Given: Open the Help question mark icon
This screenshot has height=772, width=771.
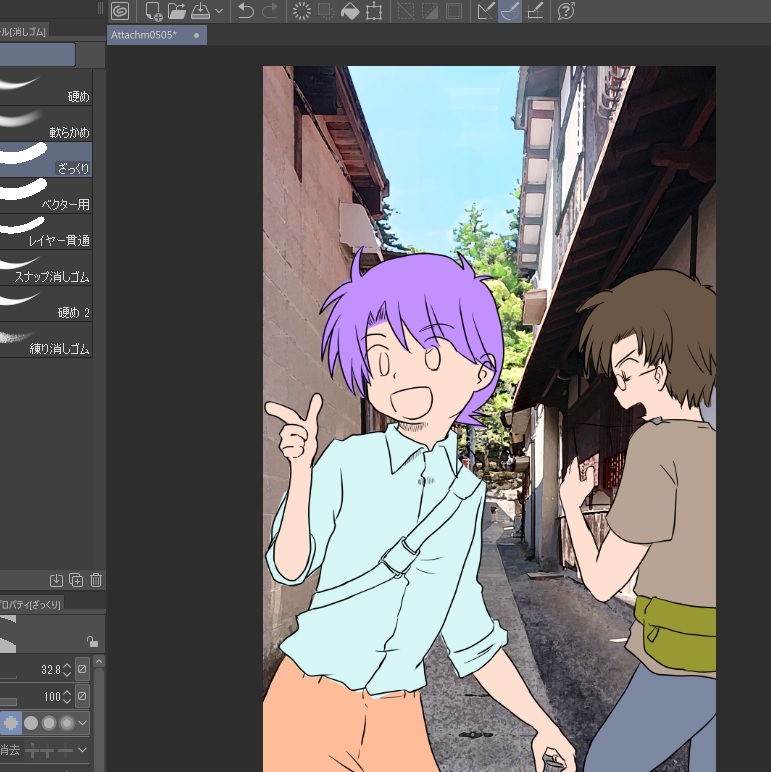Looking at the screenshot, I should click(565, 11).
